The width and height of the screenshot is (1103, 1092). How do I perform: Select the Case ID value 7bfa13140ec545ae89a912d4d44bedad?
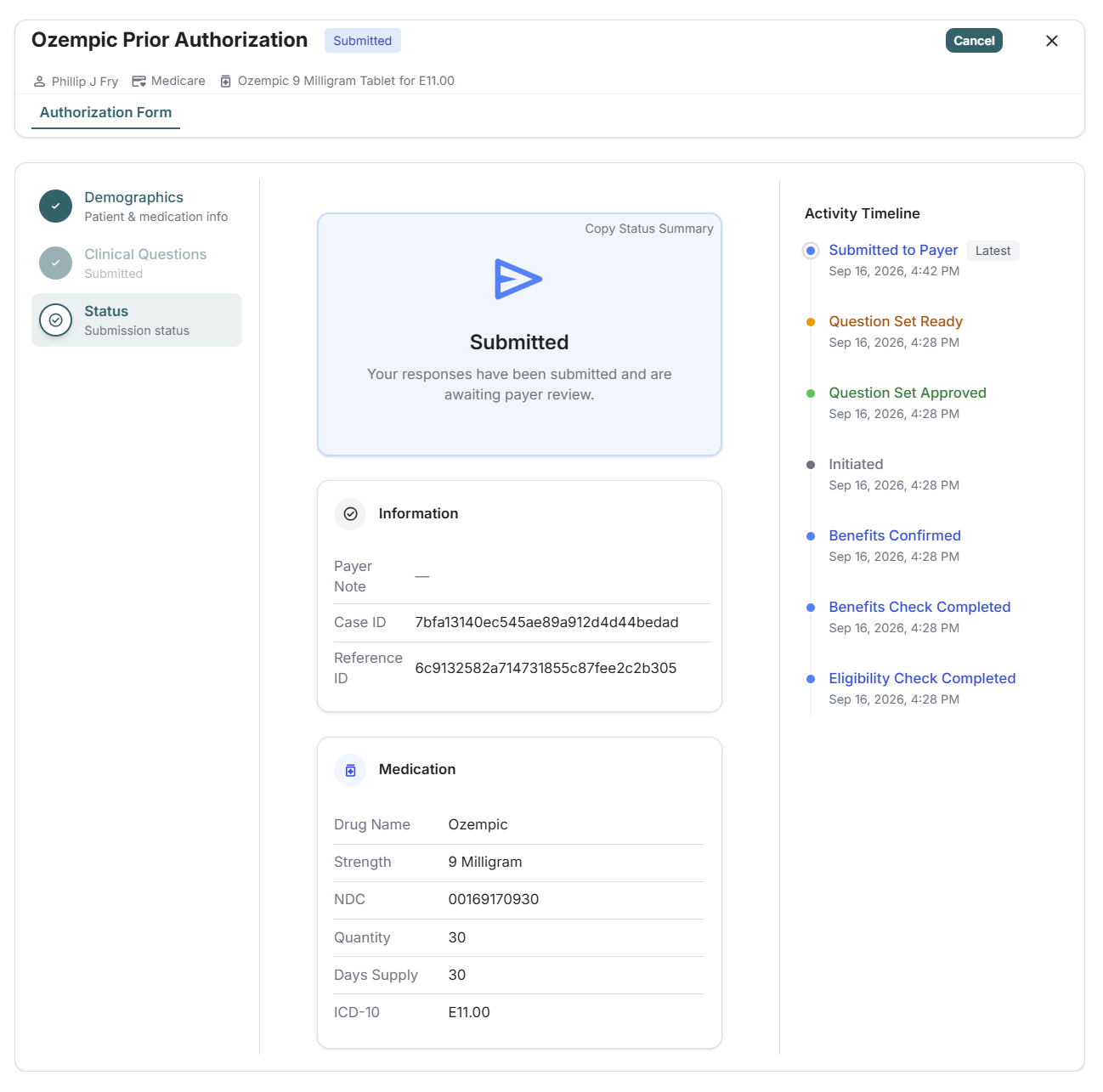pyautogui.click(x=546, y=623)
